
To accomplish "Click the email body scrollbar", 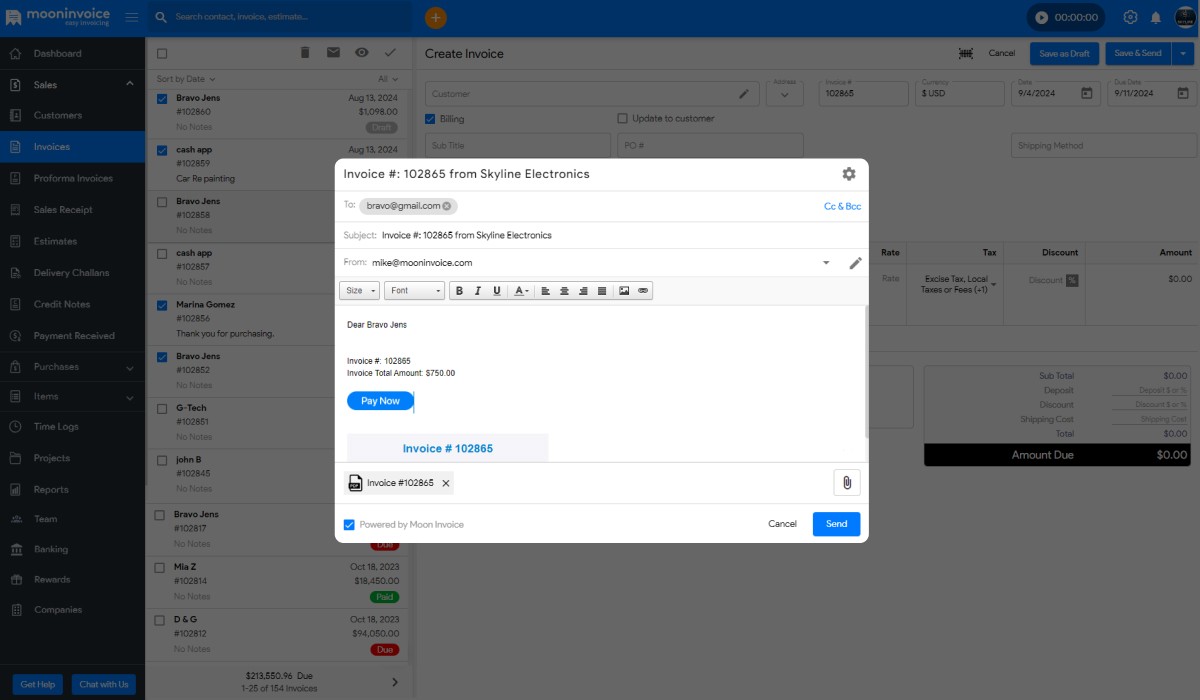I will [866, 370].
